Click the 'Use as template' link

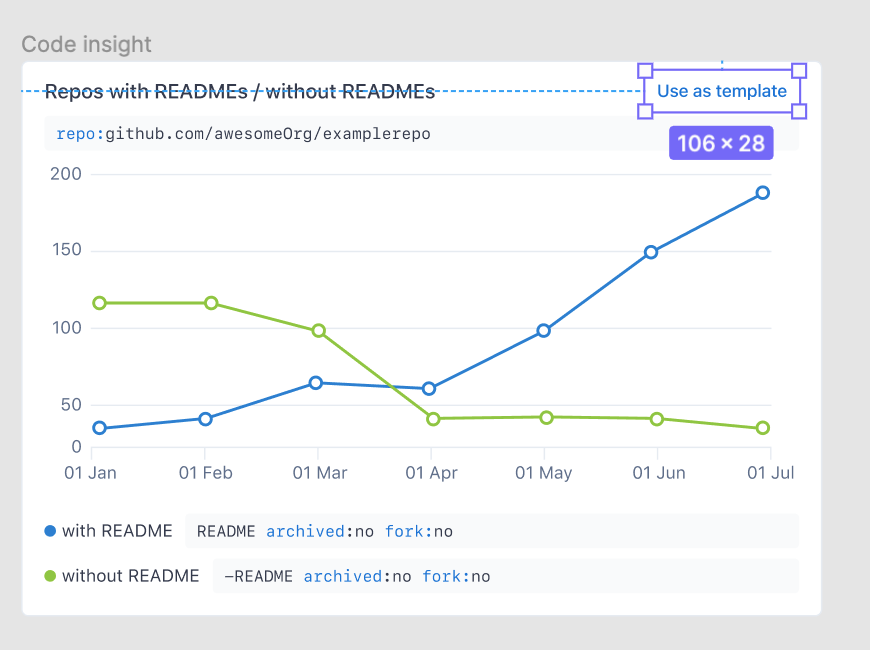722,91
